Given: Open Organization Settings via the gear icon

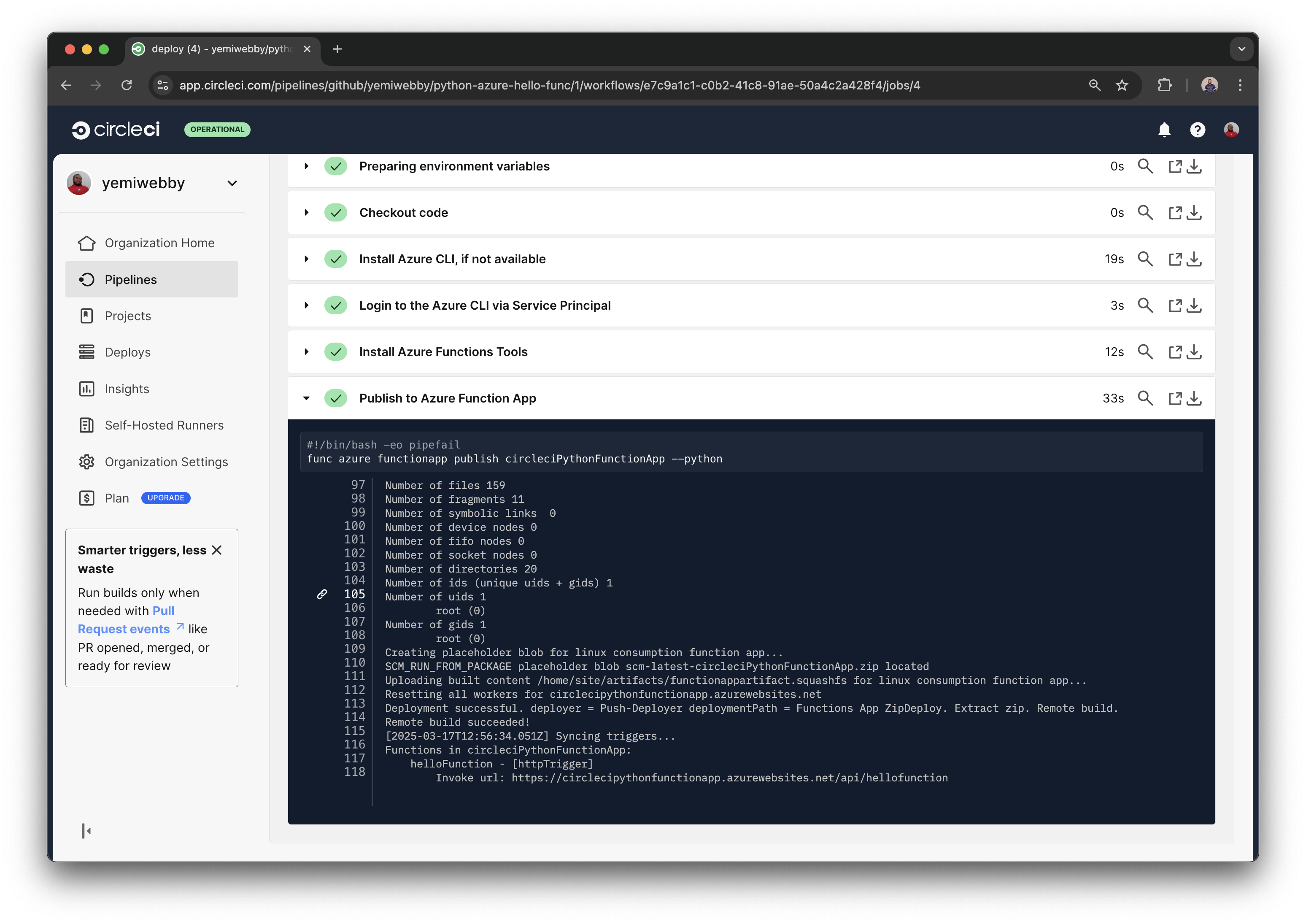Looking at the screenshot, I should 86,462.
